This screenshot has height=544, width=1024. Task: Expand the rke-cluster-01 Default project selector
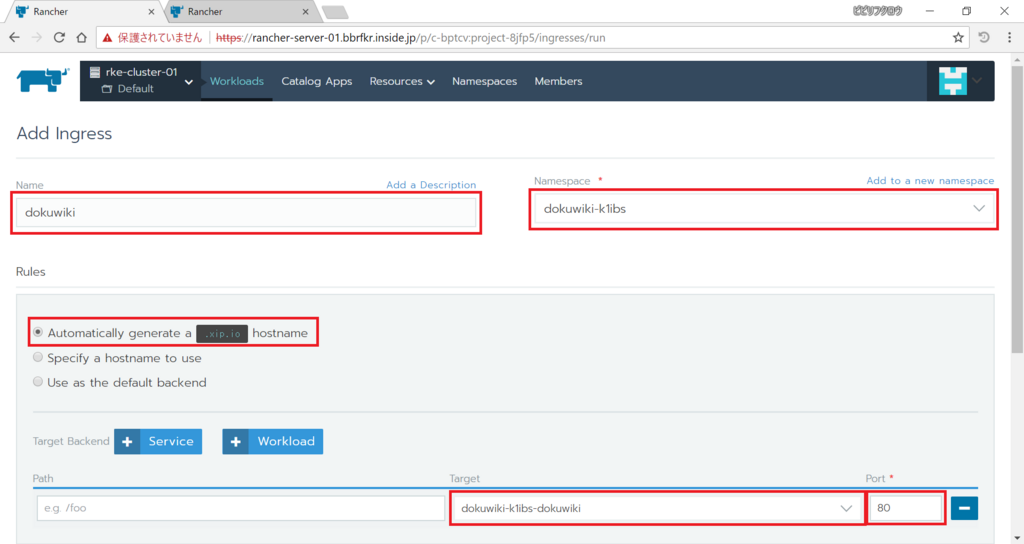(140, 81)
